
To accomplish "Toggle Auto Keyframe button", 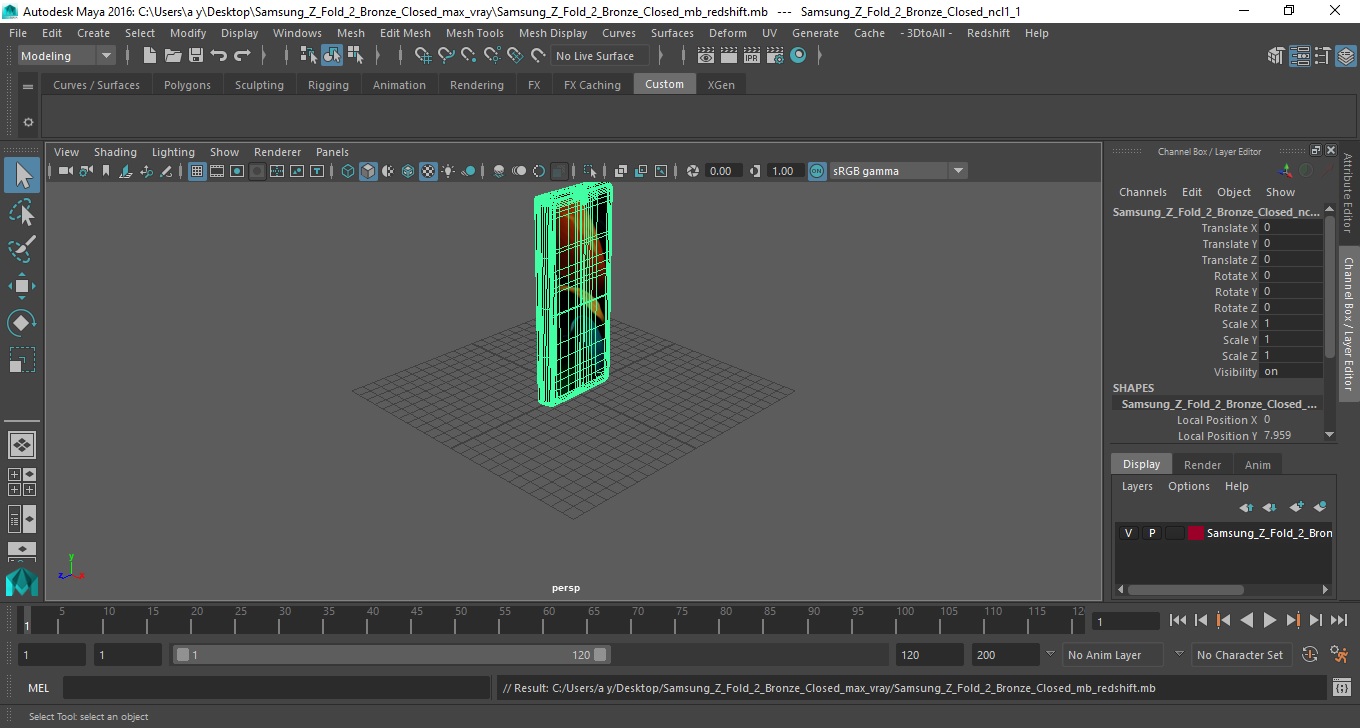I will [x=1310, y=655].
